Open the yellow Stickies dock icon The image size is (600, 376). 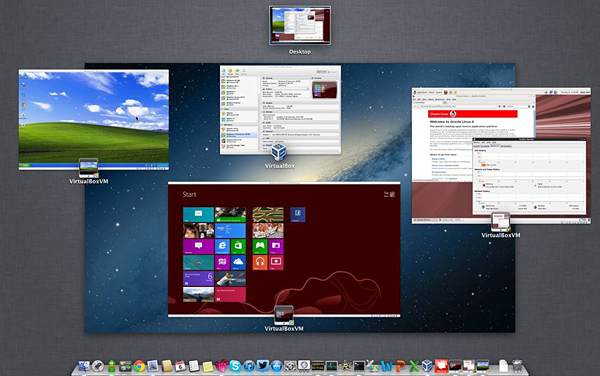[208, 366]
